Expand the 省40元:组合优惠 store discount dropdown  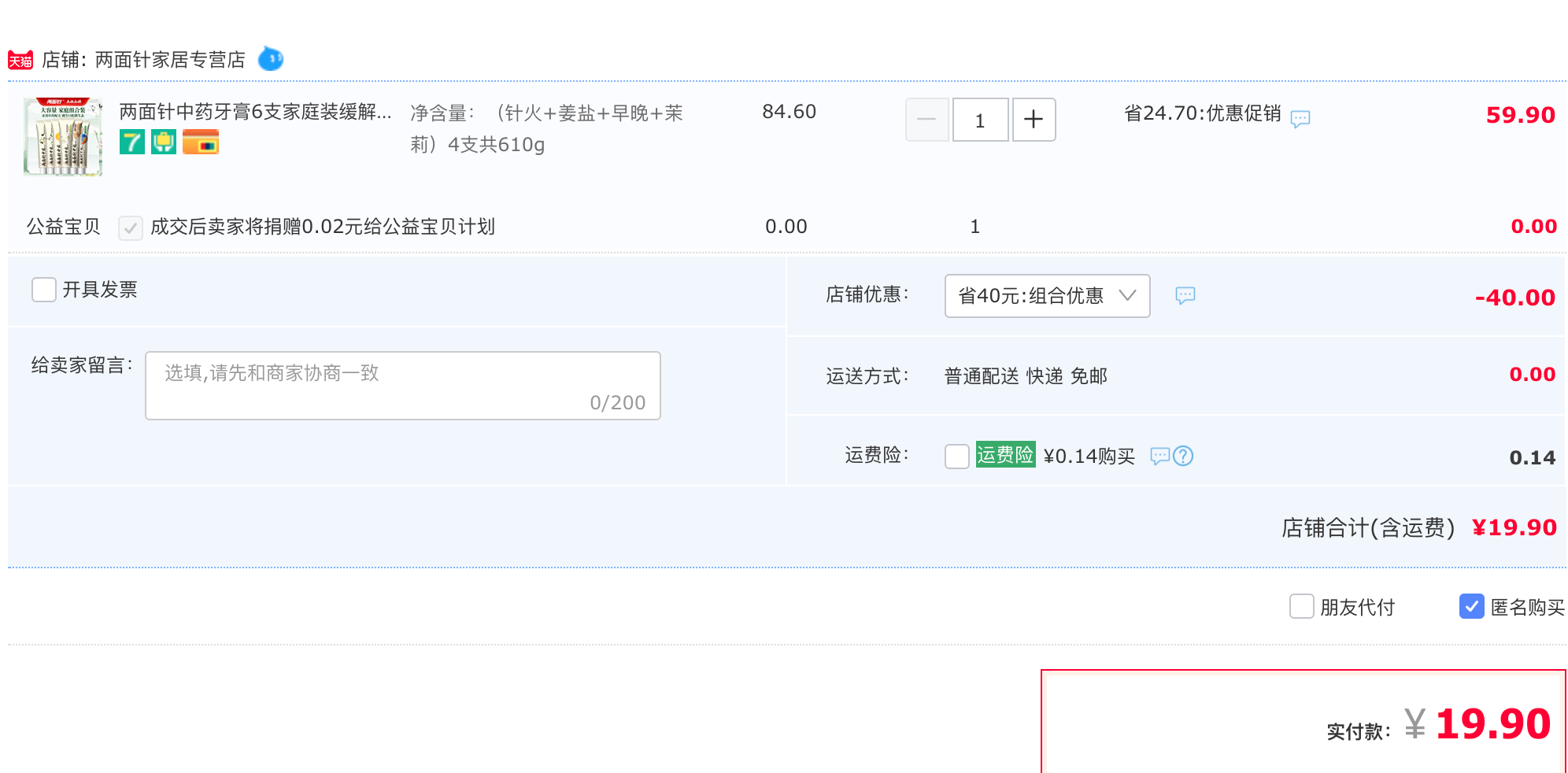click(1048, 296)
